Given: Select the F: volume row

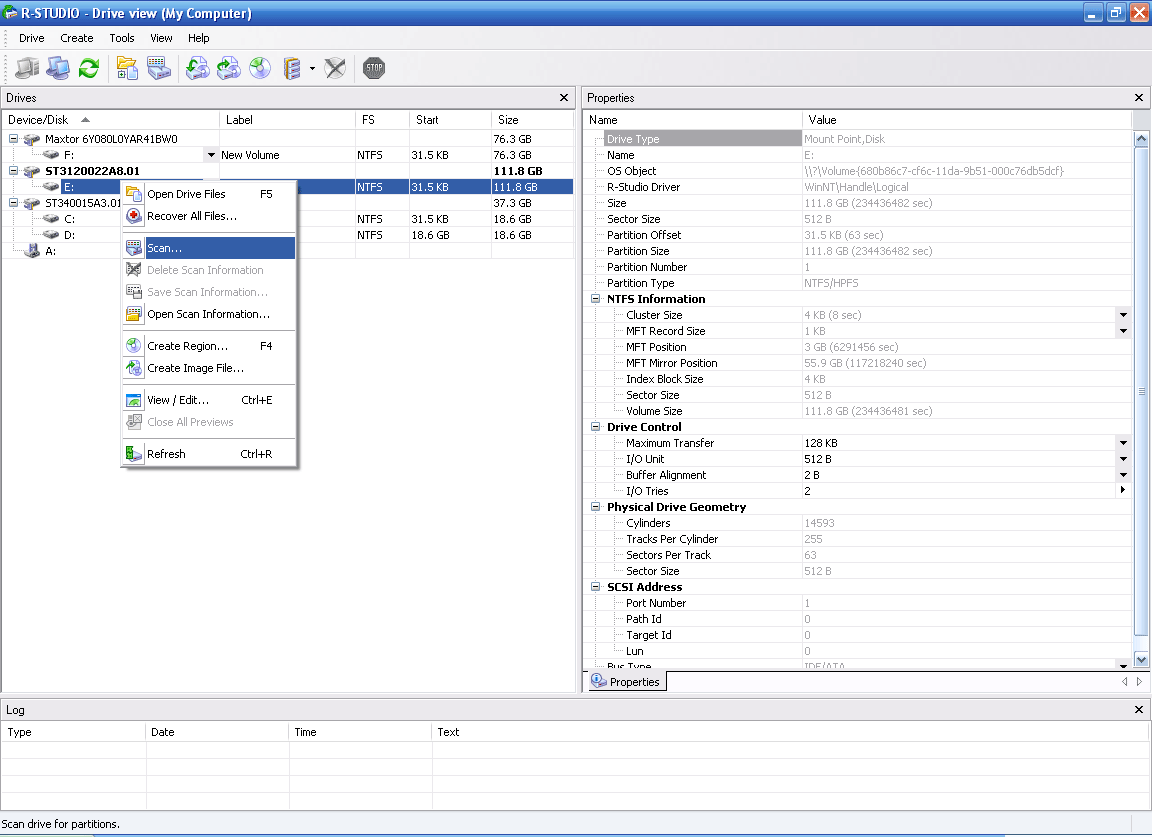Looking at the screenshot, I should (x=287, y=155).
